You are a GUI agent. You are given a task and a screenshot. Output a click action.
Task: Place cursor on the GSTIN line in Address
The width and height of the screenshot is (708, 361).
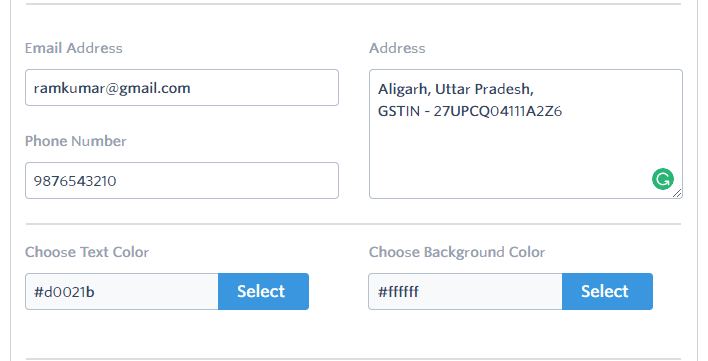tap(470, 111)
